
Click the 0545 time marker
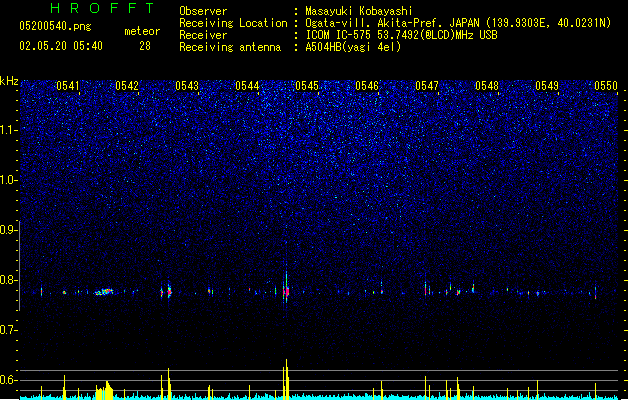pyautogui.click(x=307, y=86)
